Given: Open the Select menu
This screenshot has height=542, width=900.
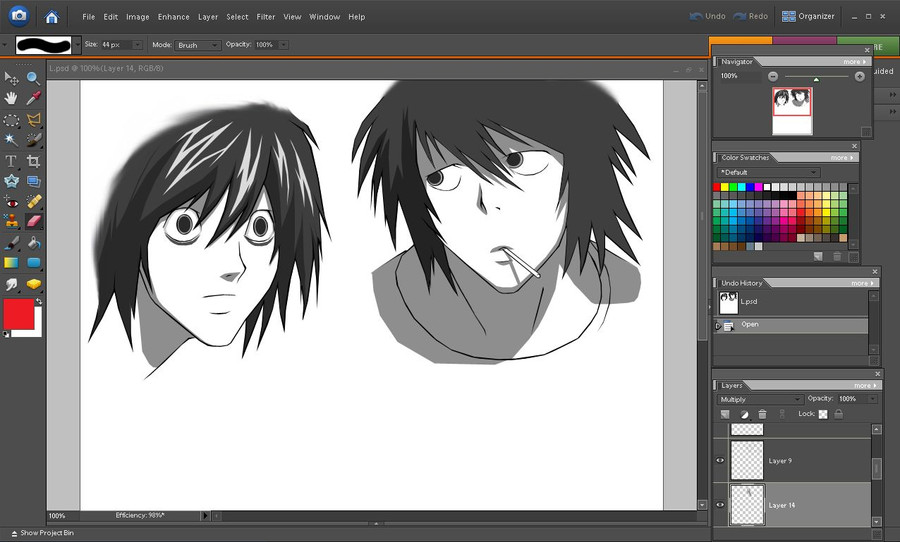Looking at the screenshot, I should (x=237, y=17).
